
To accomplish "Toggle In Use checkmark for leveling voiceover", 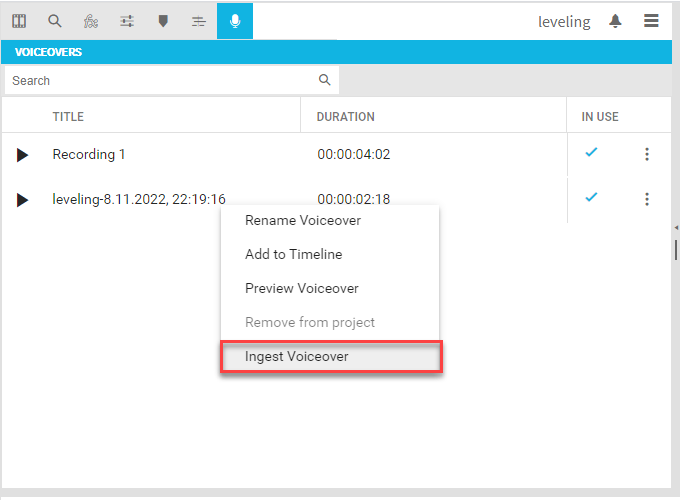I will (591, 197).
